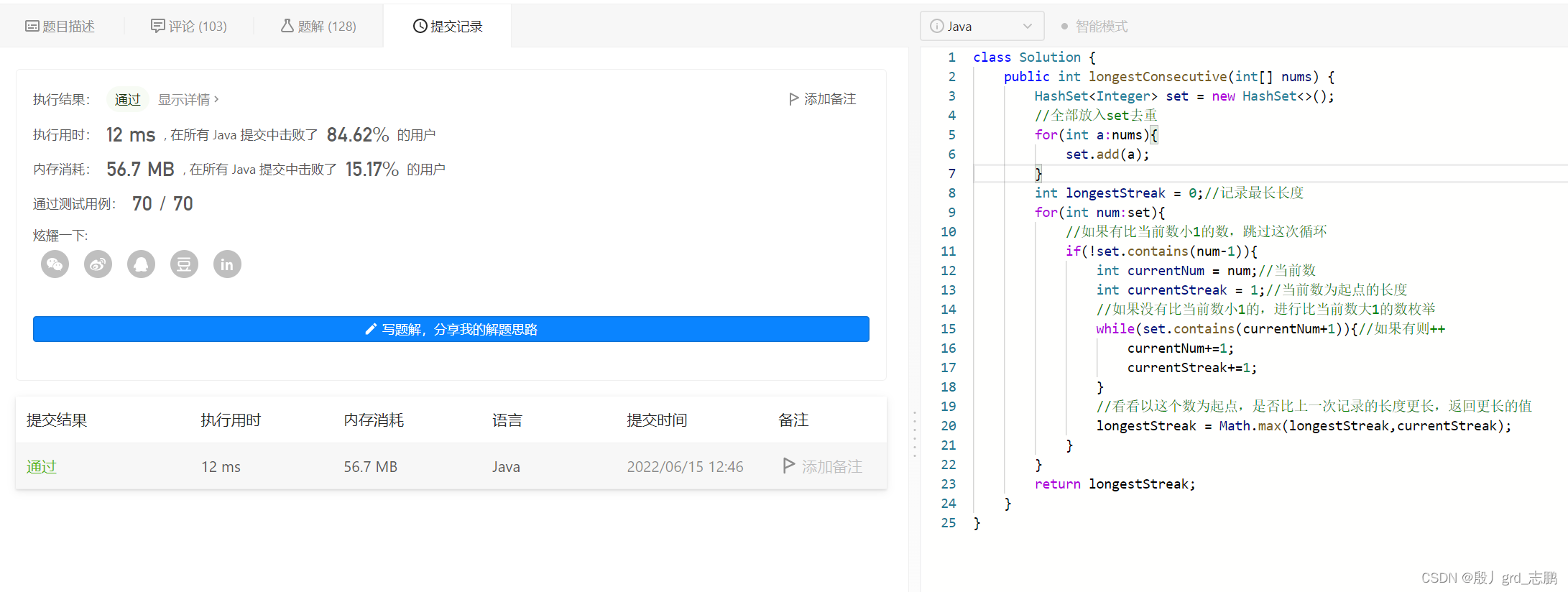Share result via WeChat icon
1568x592 pixels.
(x=55, y=264)
